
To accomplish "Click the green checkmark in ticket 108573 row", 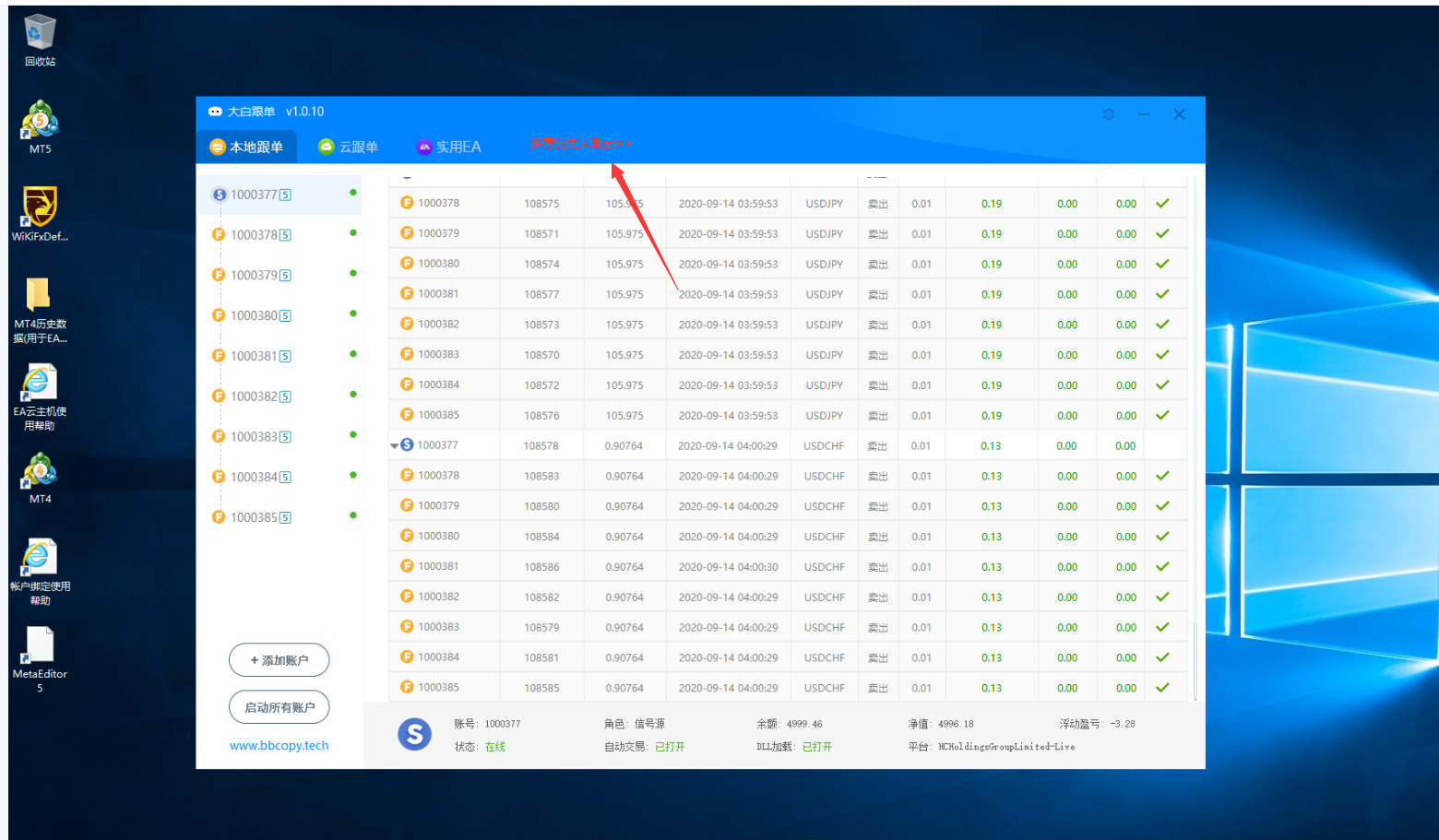I will click(1162, 325).
